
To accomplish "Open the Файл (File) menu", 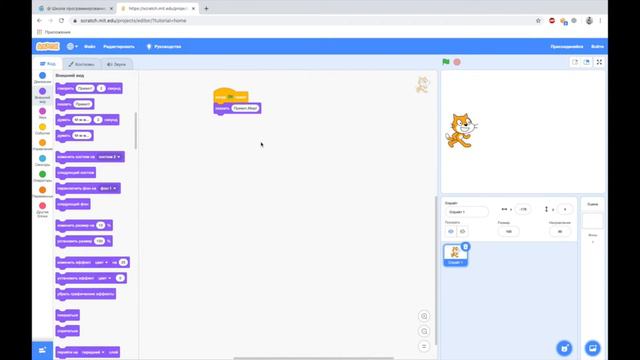I will tap(90, 47).
